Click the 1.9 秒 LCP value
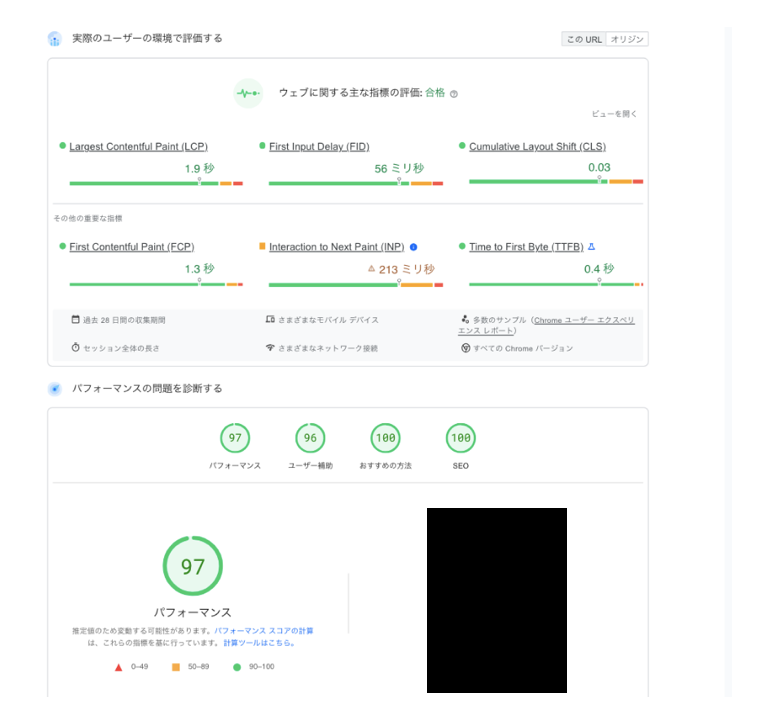The image size is (768, 720). tap(199, 168)
